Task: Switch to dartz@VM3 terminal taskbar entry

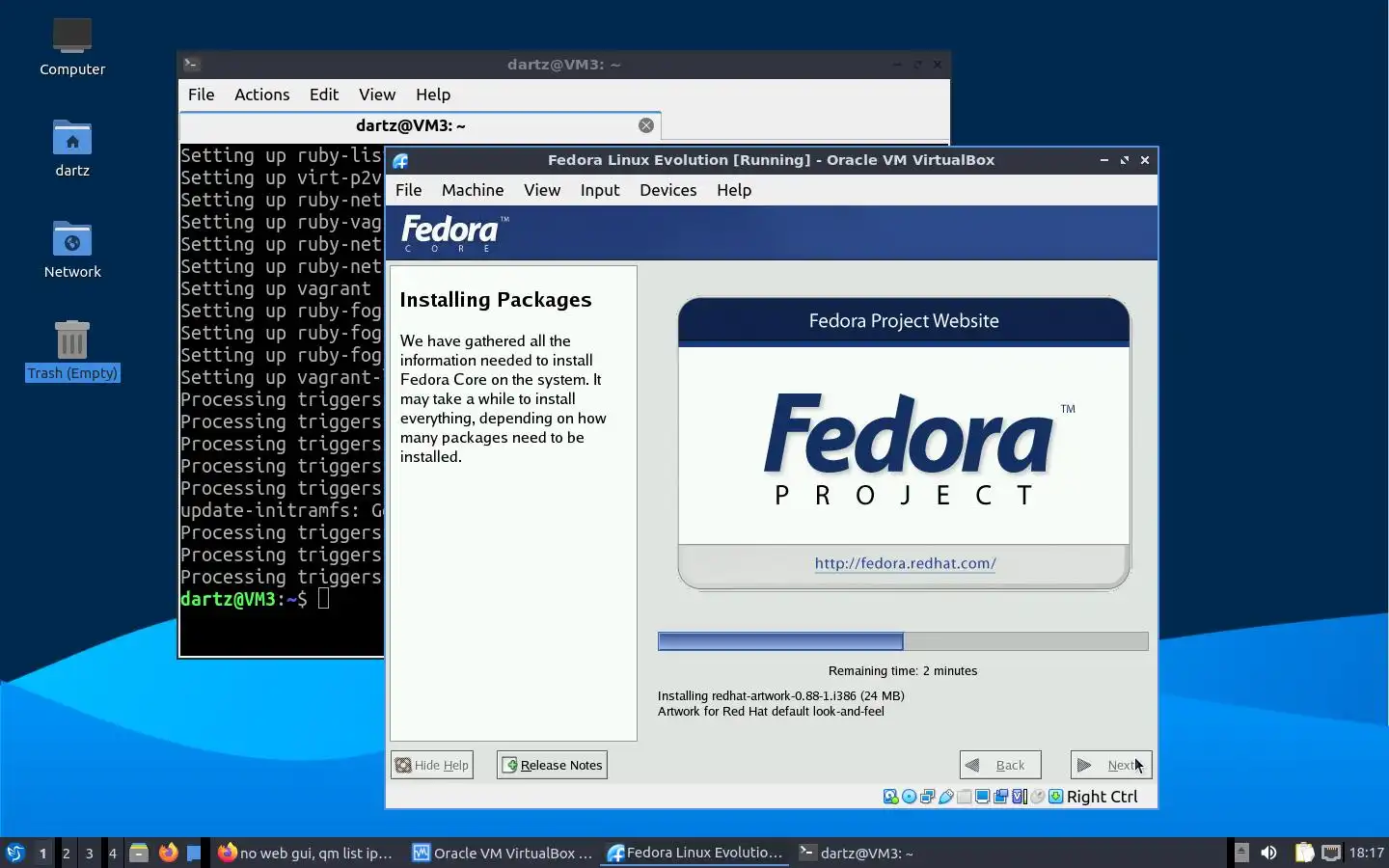Action: click(x=857, y=853)
